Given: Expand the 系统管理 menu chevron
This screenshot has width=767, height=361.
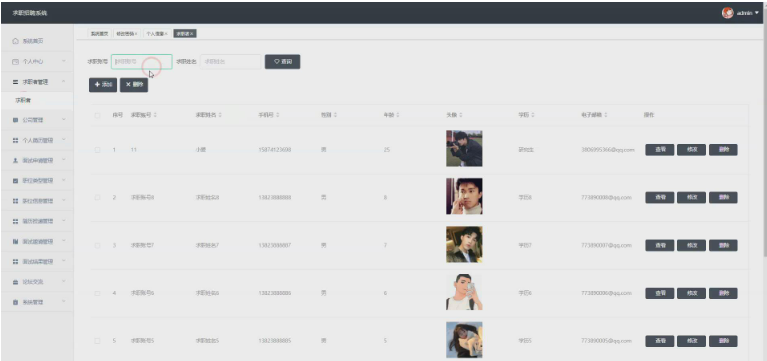Looking at the screenshot, I should coord(64,302).
